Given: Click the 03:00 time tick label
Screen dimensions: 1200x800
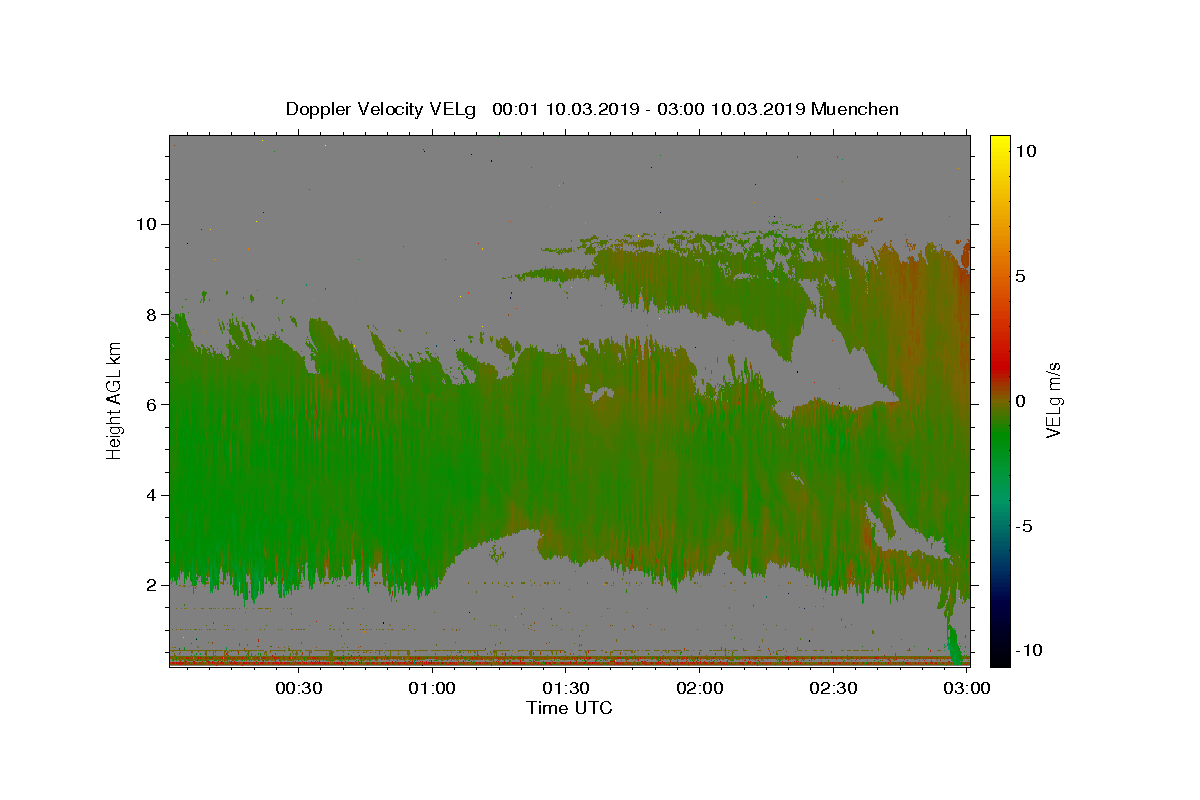Looking at the screenshot, I should coord(967,689).
